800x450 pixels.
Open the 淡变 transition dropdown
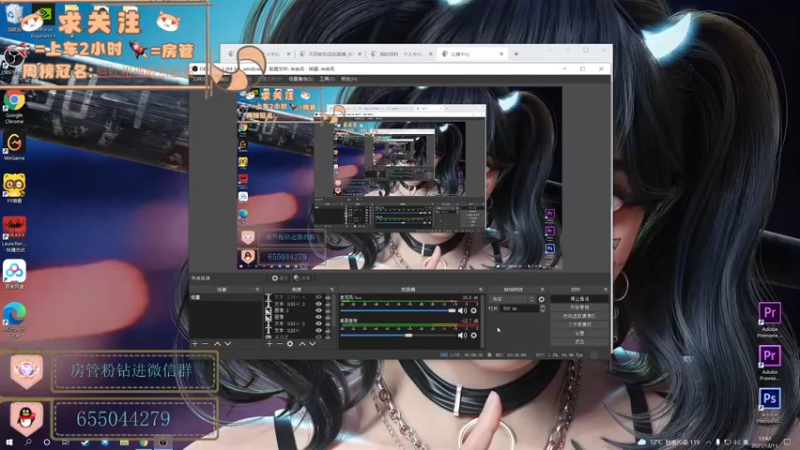[x=512, y=299]
